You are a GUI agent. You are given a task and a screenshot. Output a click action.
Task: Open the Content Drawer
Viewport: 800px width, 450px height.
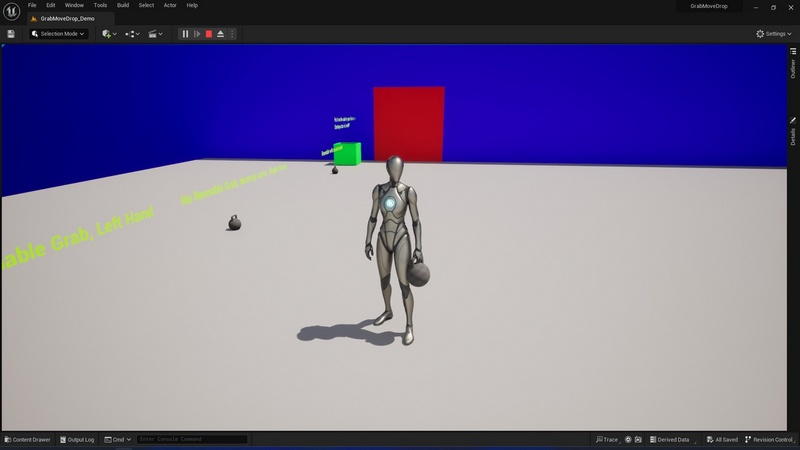point(27,440)
